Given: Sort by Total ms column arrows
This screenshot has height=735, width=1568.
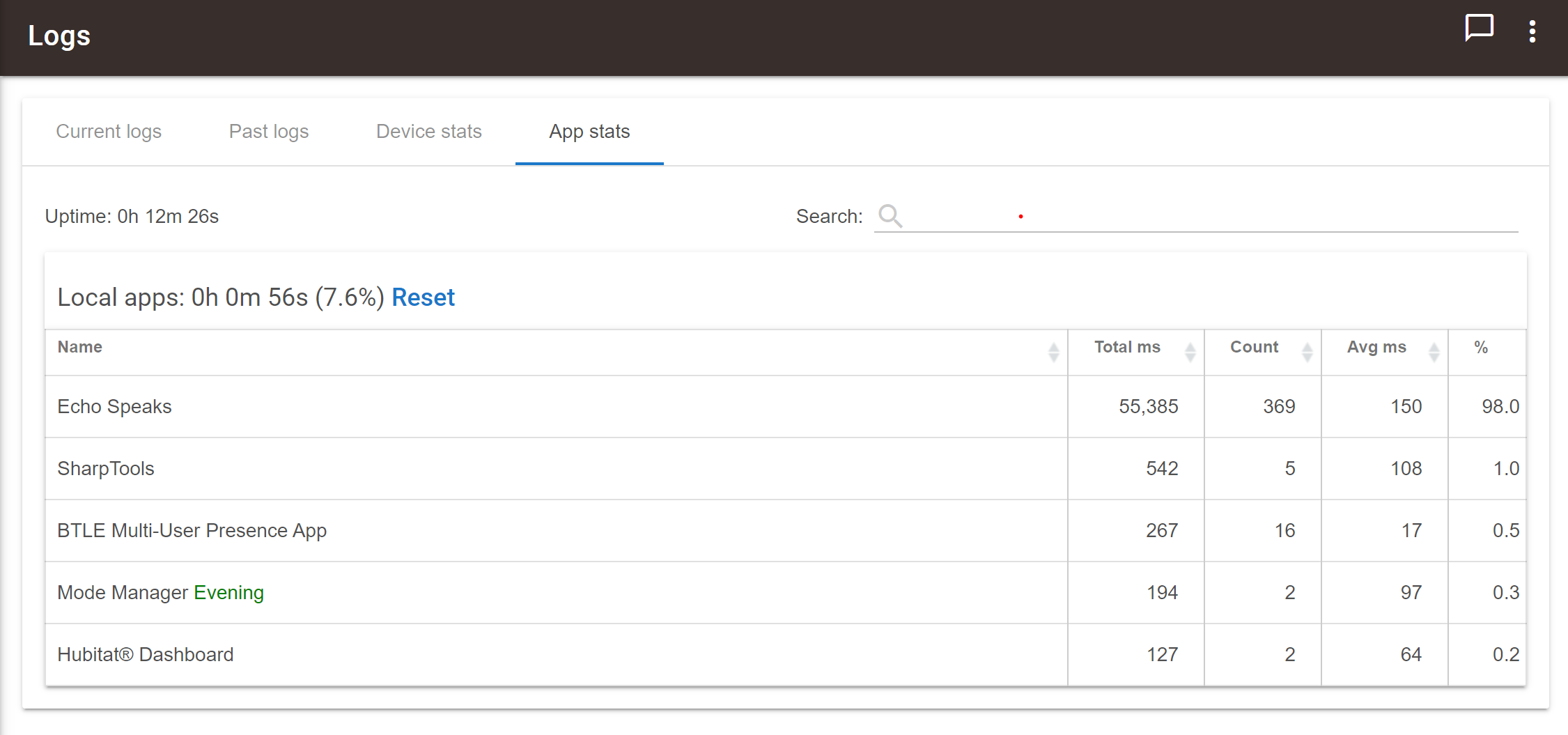Looking at the screenshot, I should pos(1190,352).
